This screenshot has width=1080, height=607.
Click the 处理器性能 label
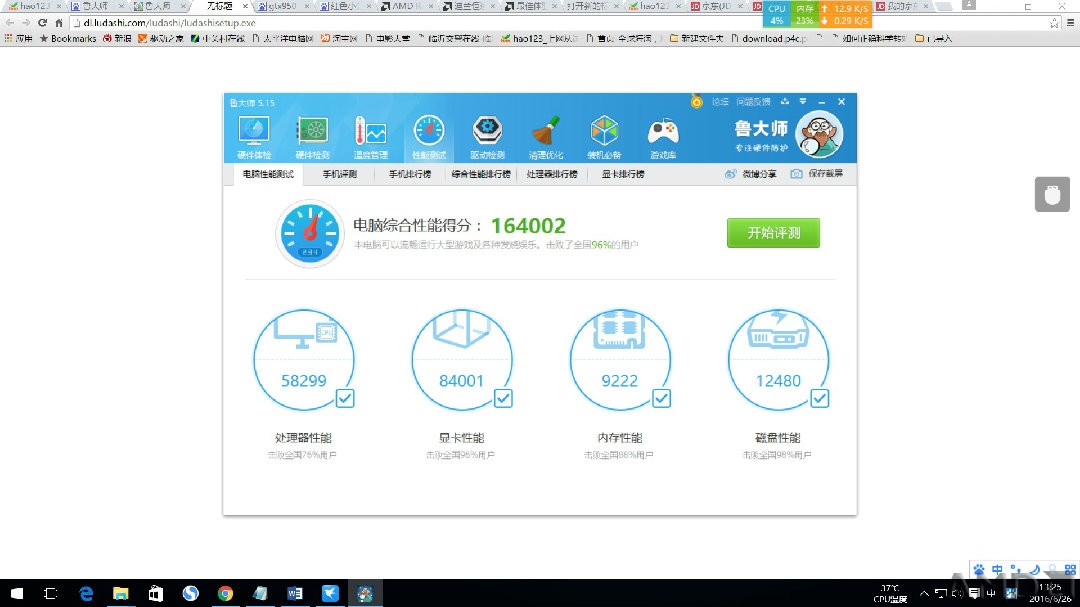coord(303,438)
